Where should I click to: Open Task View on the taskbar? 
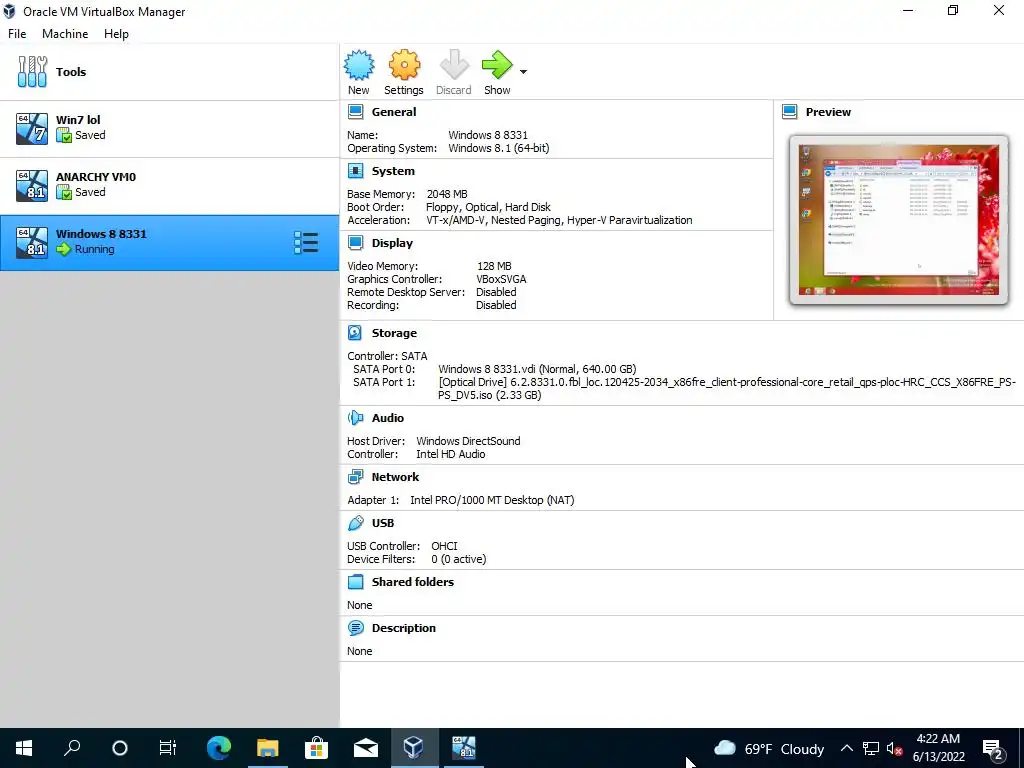click(x=168, y=748)
